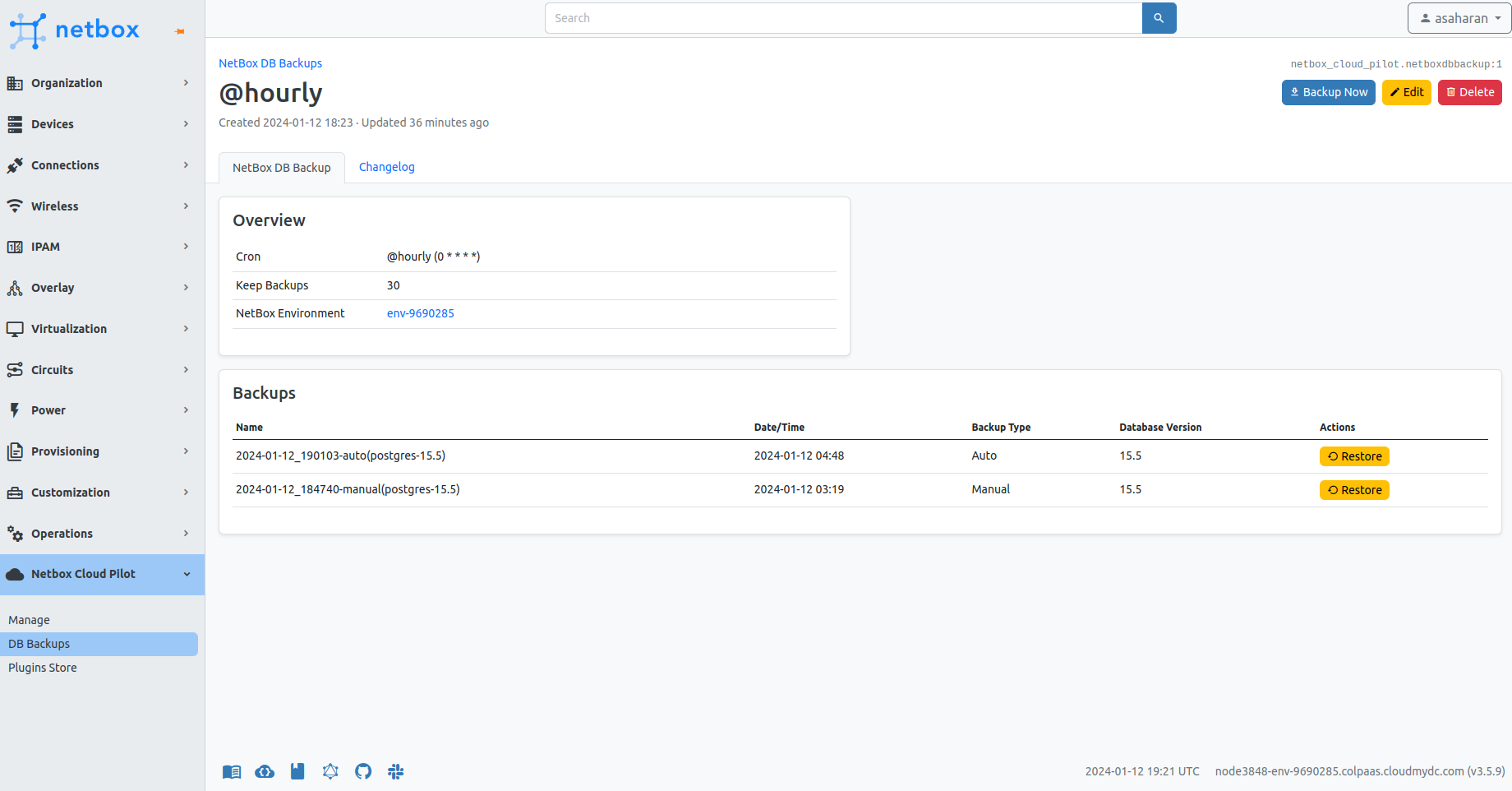
Task: Submit search with the magnifier button
Action: (x=1159, y=18)
